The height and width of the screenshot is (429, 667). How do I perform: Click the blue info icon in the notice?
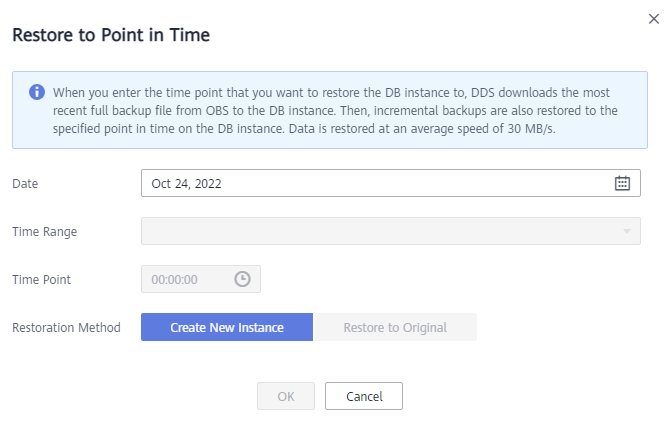37,92
